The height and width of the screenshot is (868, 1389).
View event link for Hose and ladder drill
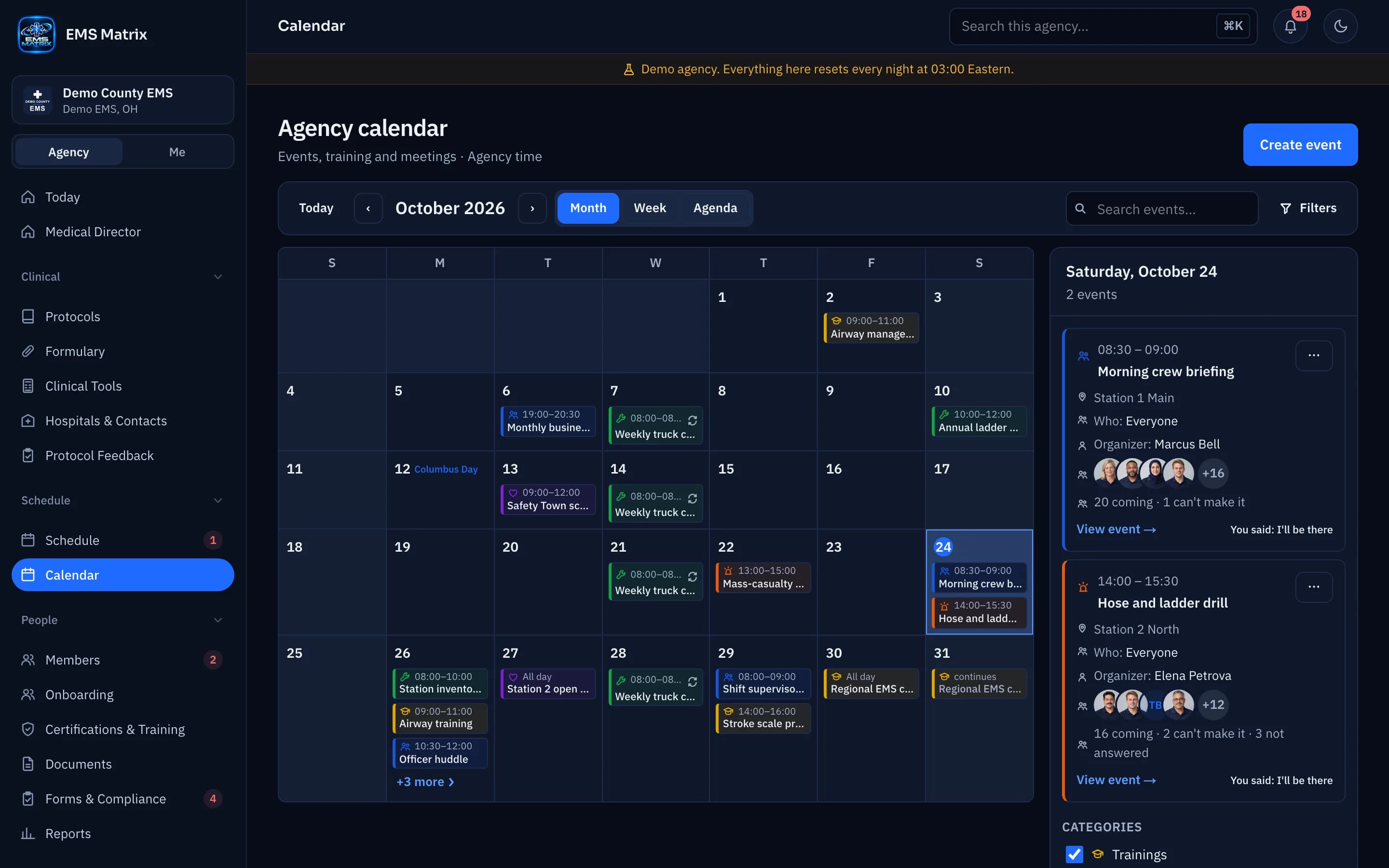[1116, 780]
